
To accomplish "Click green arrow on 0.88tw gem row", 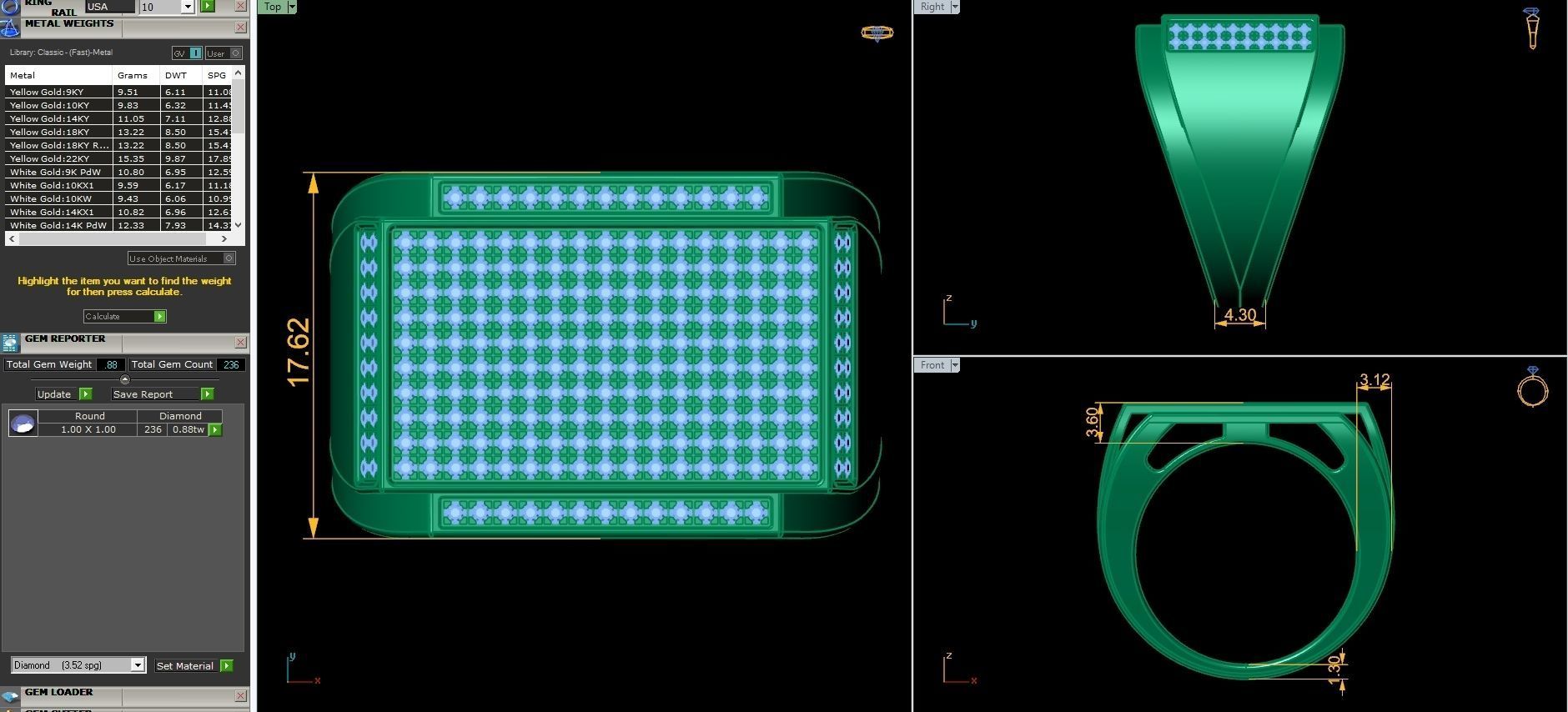I will (x=215, y=429).
